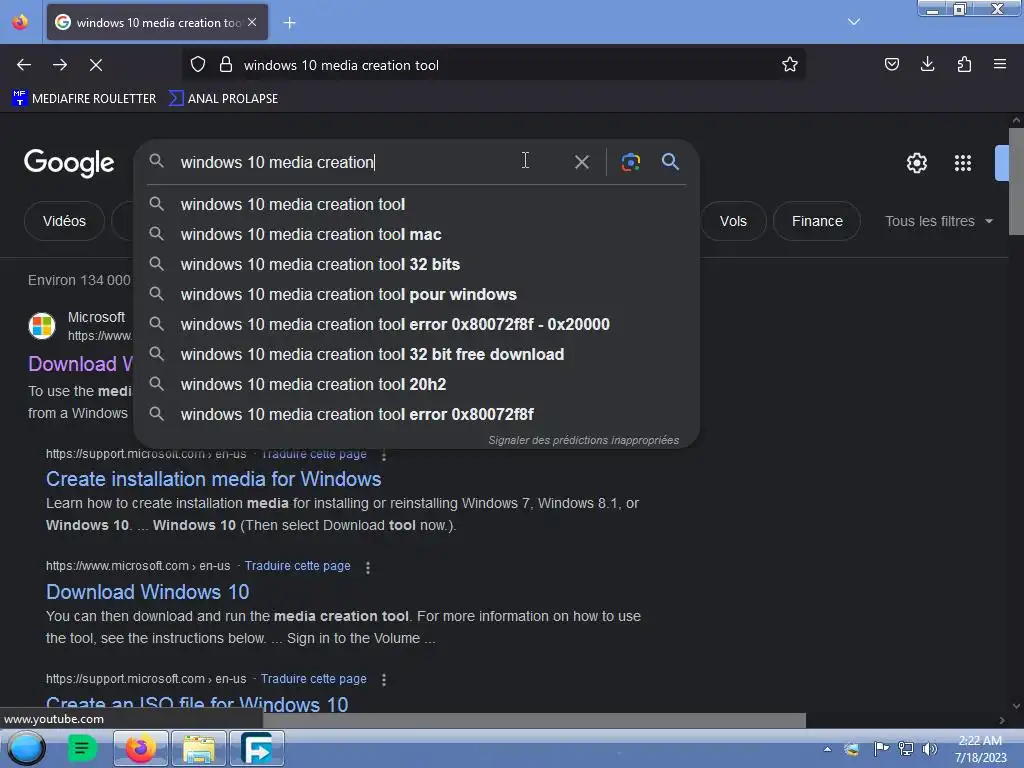
Task: Stop loading the page
Action: click(96, 65)
